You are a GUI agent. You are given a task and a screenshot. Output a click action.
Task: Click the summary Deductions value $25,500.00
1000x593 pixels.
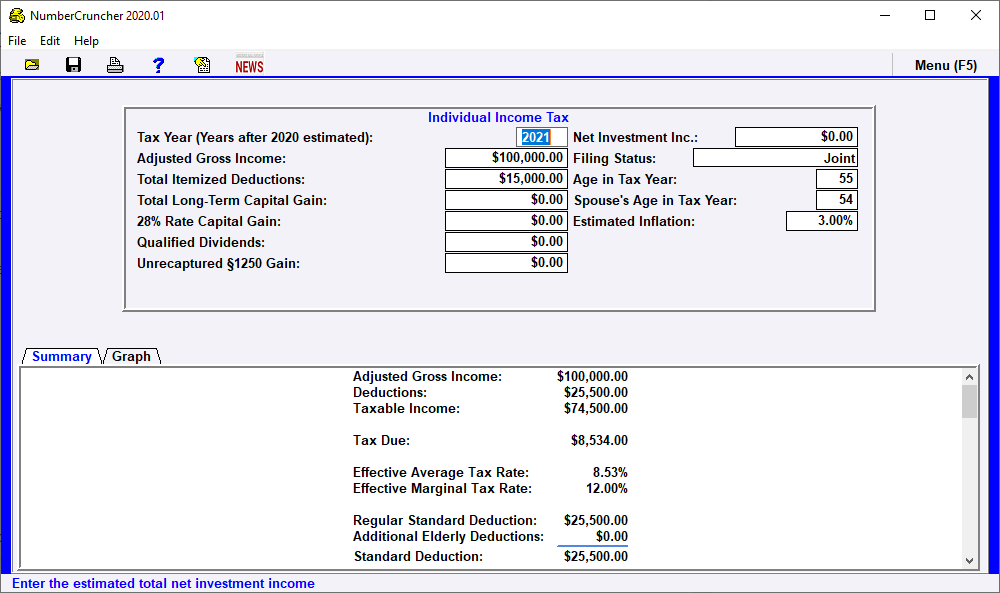[x=596, y=393]
